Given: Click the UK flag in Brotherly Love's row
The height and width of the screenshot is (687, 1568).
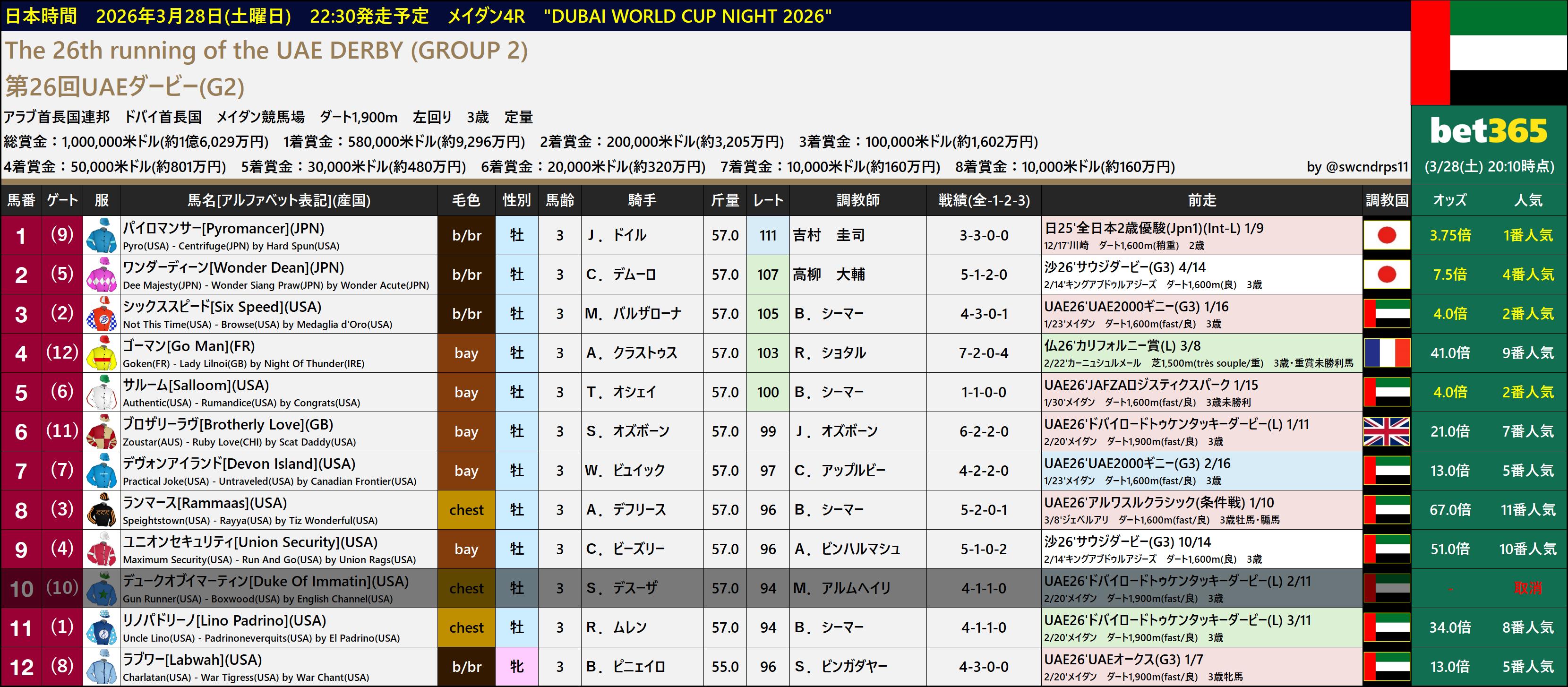Looking at the screenshot, I should [1386, 431].
